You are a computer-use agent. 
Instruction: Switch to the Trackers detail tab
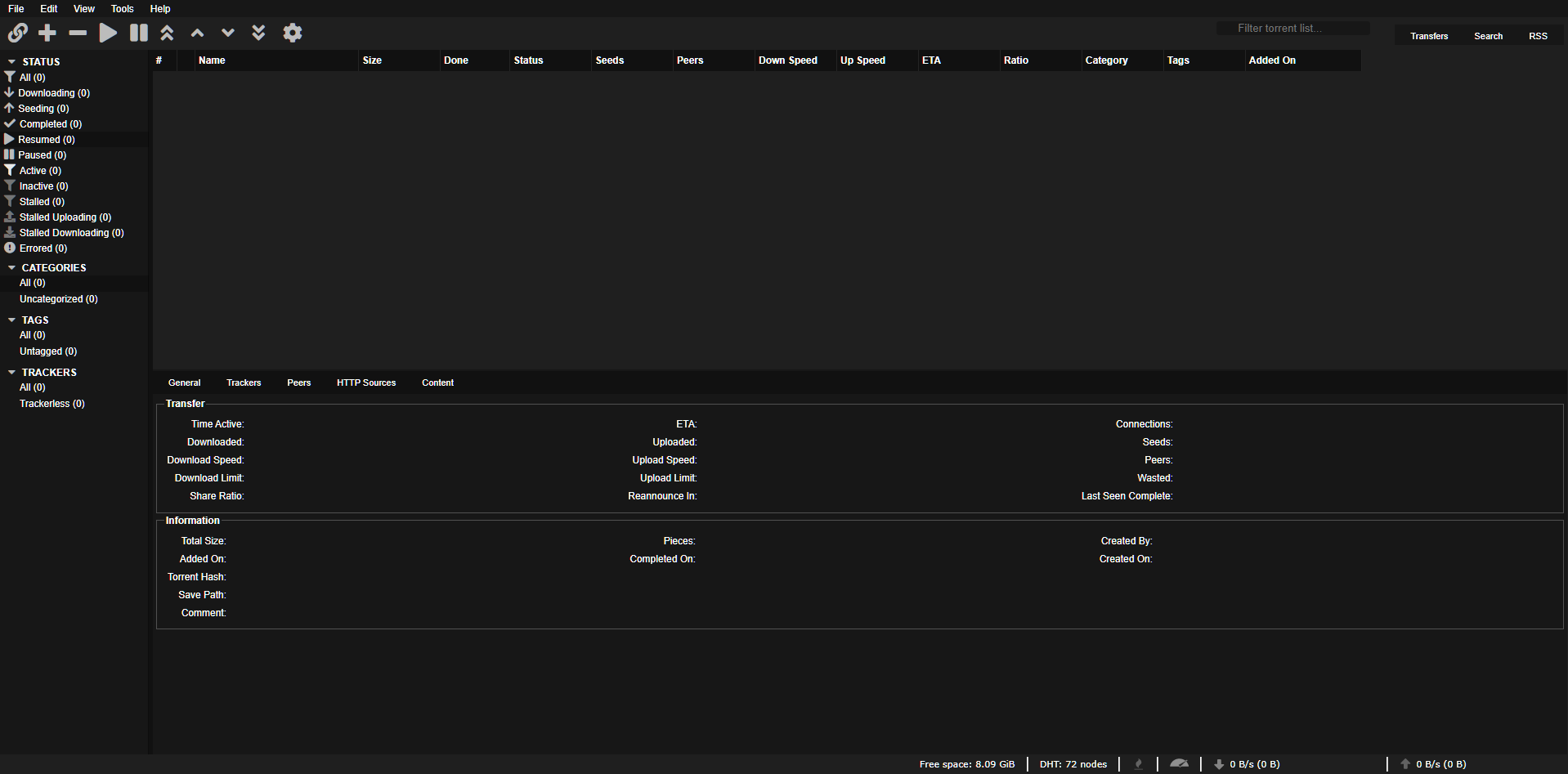tap(244, 383)
